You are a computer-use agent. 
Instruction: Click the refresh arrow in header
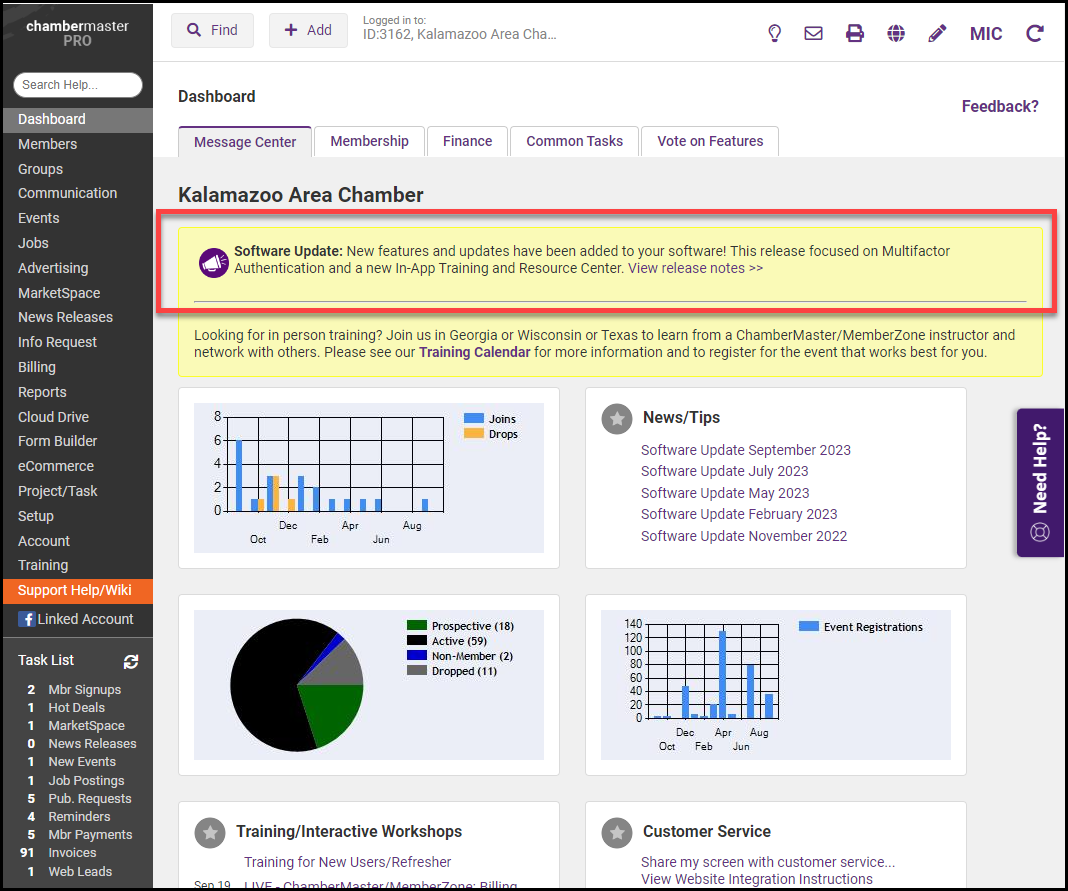pos(1035,33)
